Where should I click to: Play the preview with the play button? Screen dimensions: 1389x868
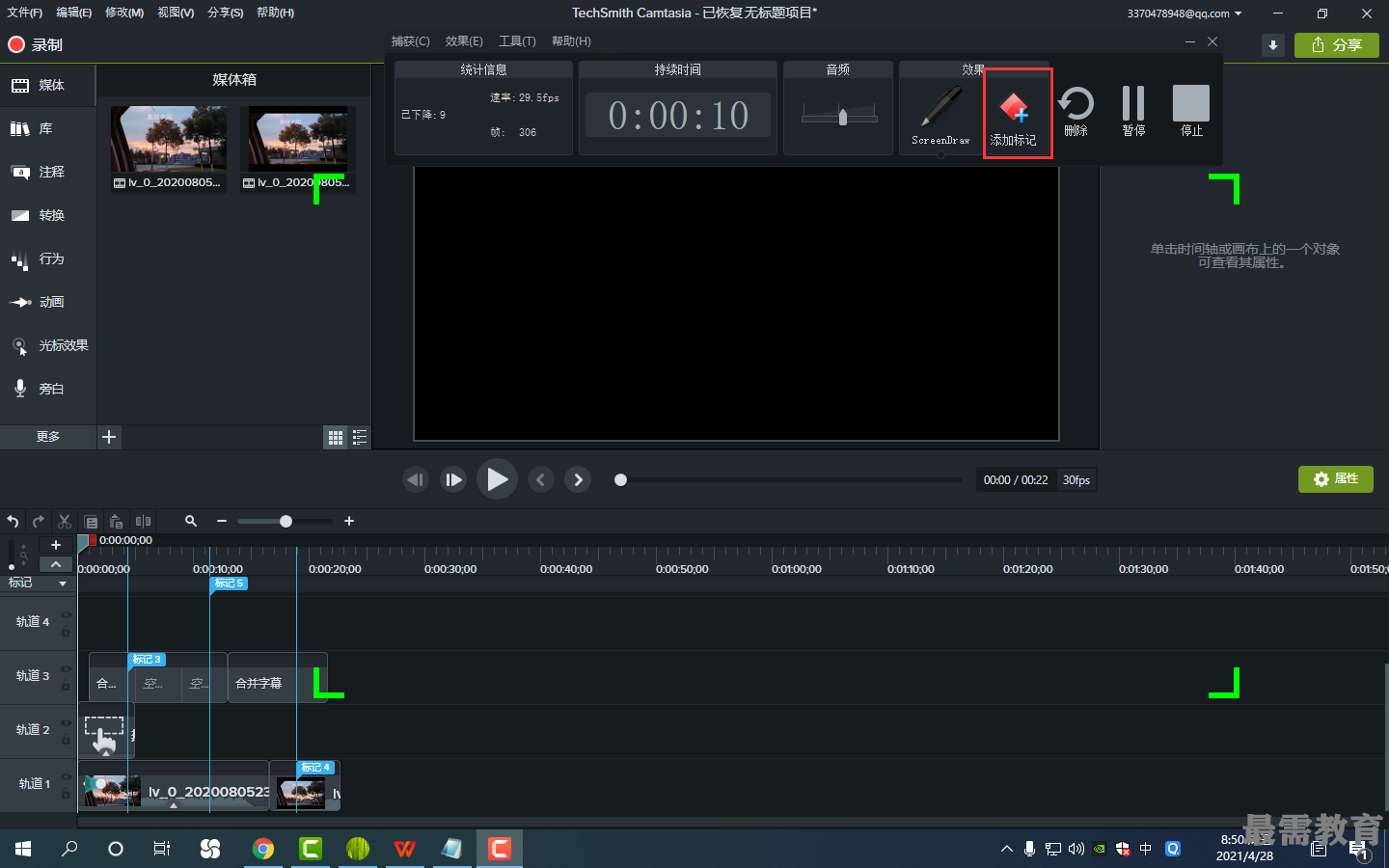497,479
